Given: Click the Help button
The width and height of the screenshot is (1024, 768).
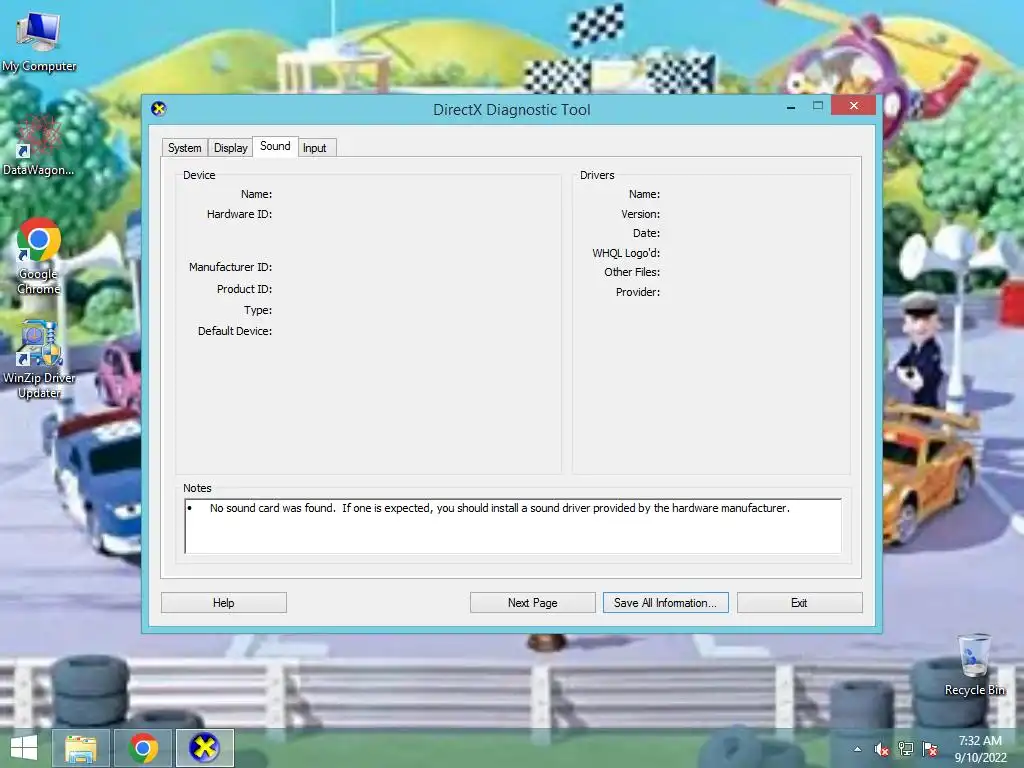Looking at the screenshot, I should [x=223, y=603].
